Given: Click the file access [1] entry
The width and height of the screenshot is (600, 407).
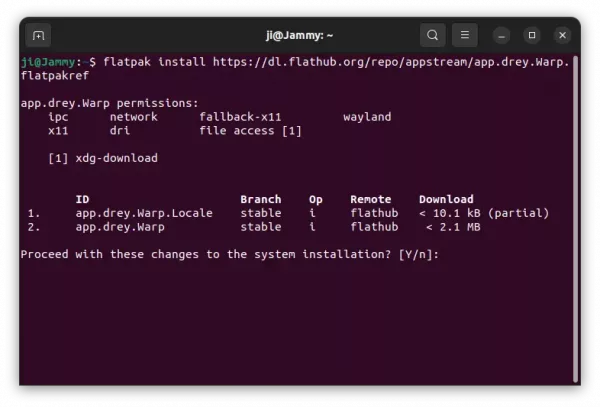Looking at the screenshot, I should pos(250,131).
